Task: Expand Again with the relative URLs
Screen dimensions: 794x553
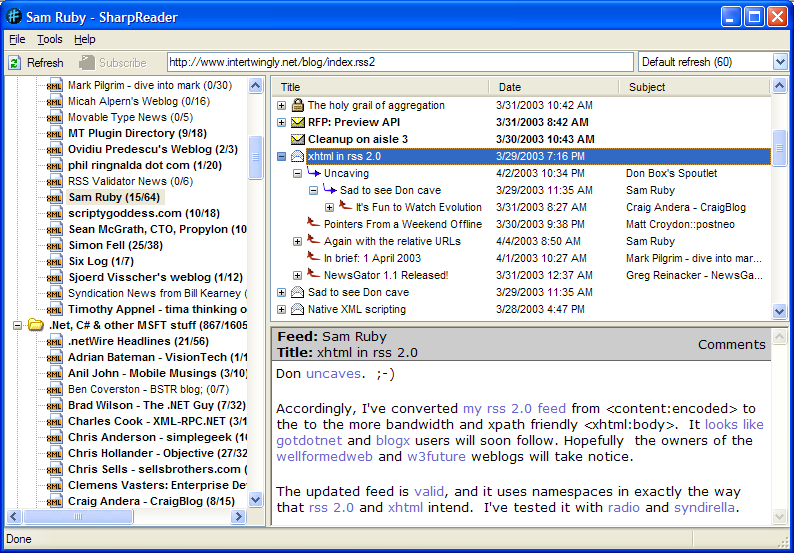Action: point(298,242)
